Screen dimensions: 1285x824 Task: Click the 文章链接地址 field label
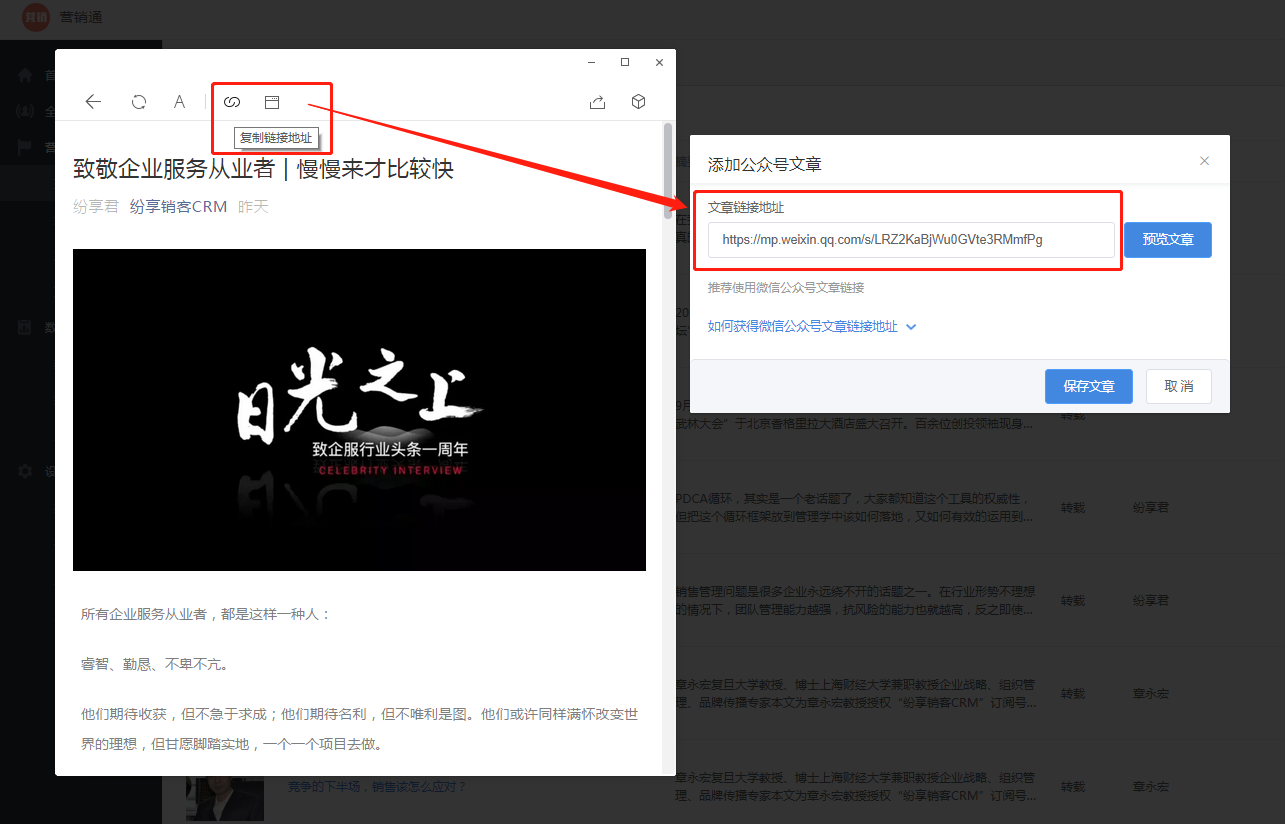coord(746,207)
